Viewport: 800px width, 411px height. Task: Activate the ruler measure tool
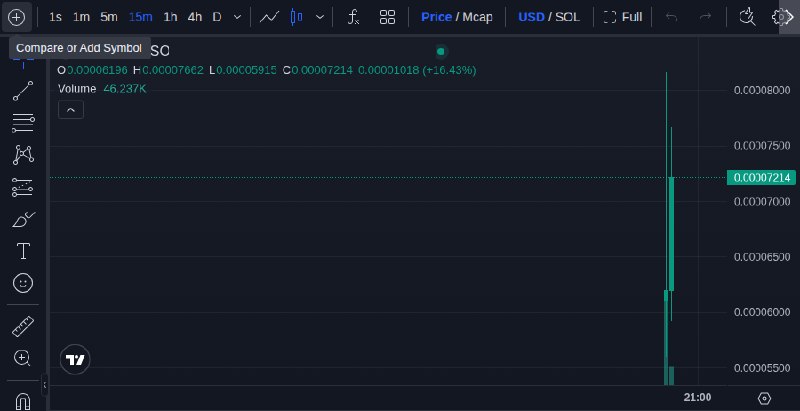pos(23,326)
